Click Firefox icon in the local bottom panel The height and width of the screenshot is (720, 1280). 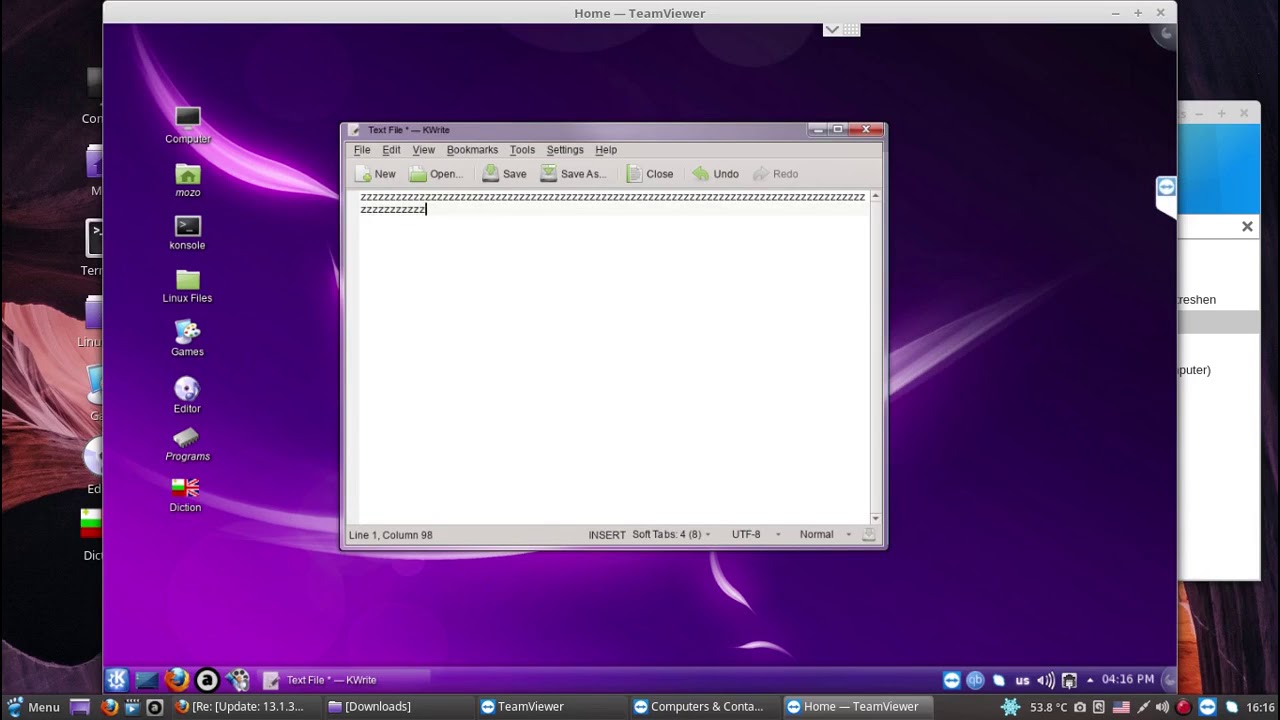pyautogui.click(x=109, y=707)
